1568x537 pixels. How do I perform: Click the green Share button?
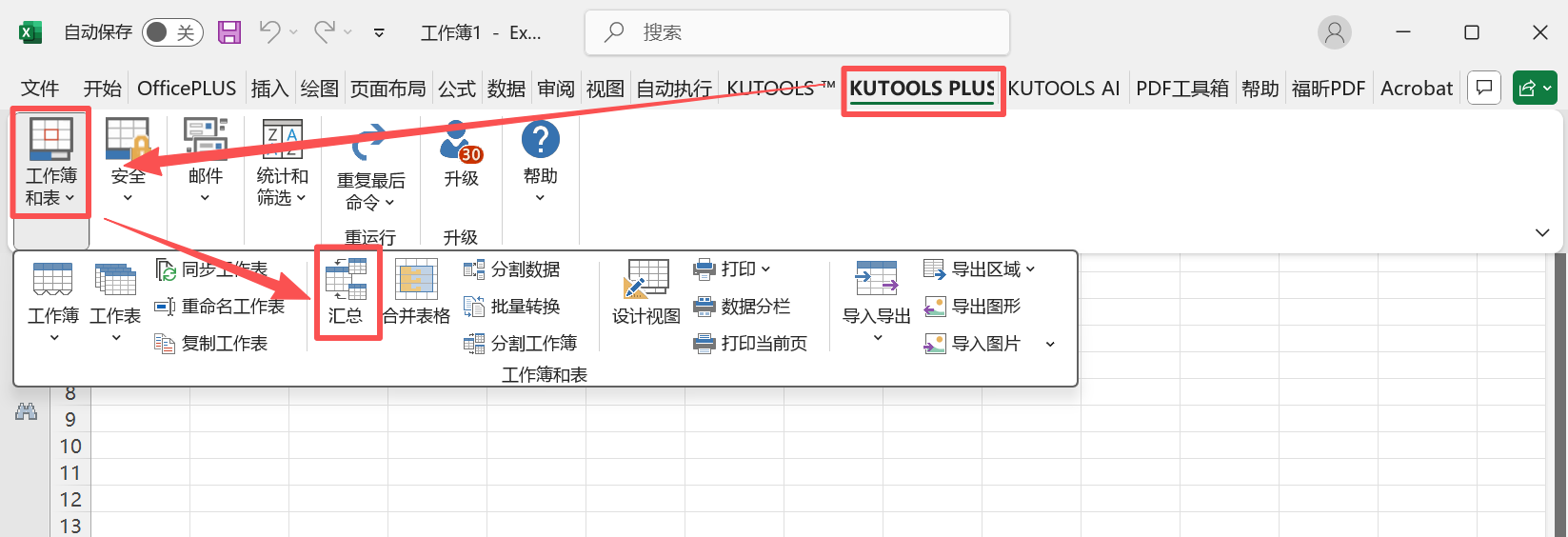[1535, 89]
